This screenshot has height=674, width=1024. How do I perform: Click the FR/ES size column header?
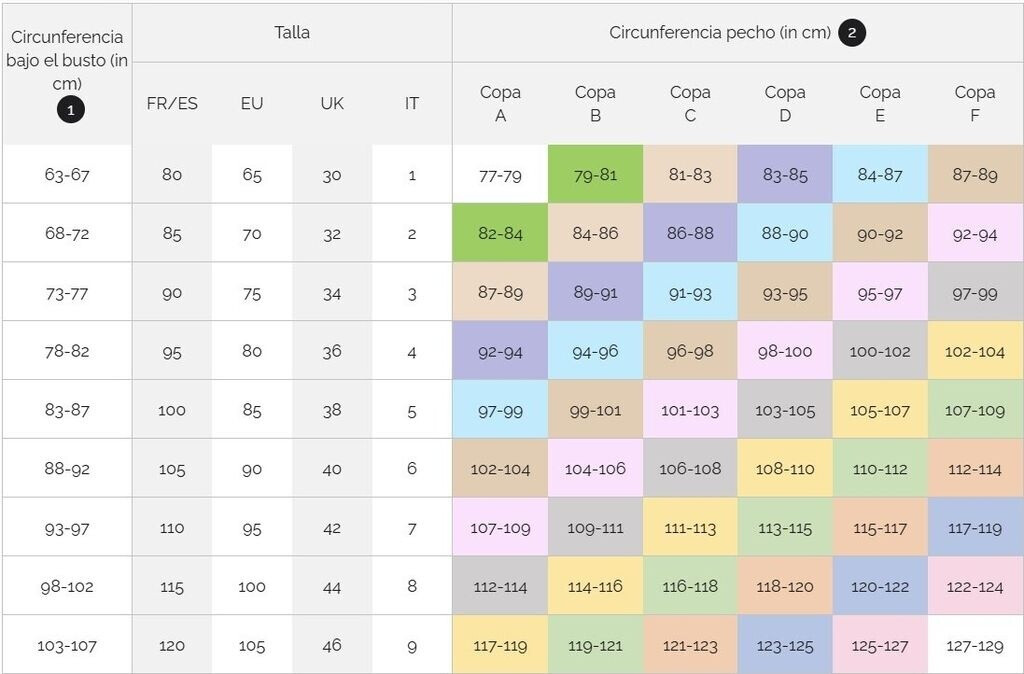click(172, 104)
